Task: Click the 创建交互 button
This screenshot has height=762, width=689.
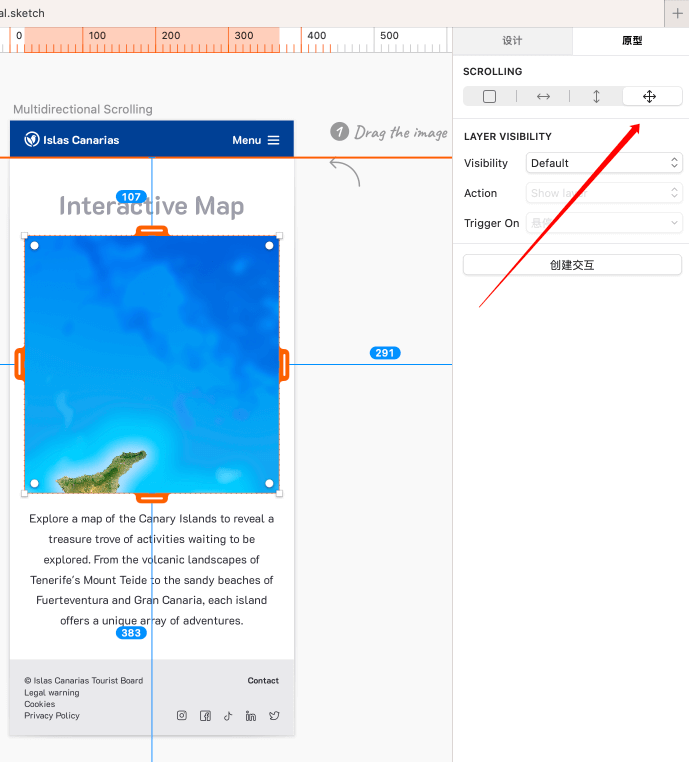Action: (572, 265)
